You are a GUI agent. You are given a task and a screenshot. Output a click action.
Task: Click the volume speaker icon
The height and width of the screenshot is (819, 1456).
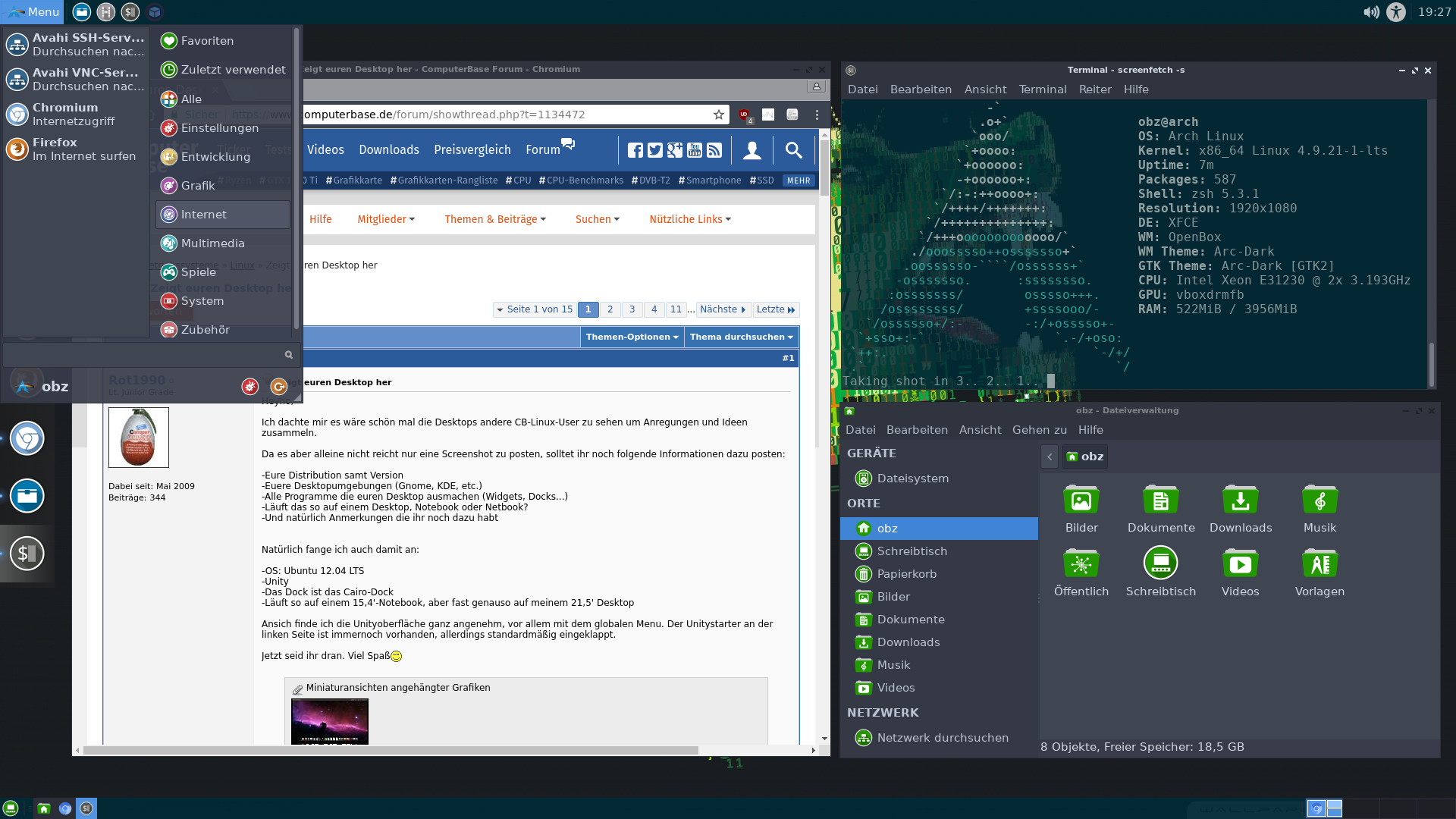1370,12
